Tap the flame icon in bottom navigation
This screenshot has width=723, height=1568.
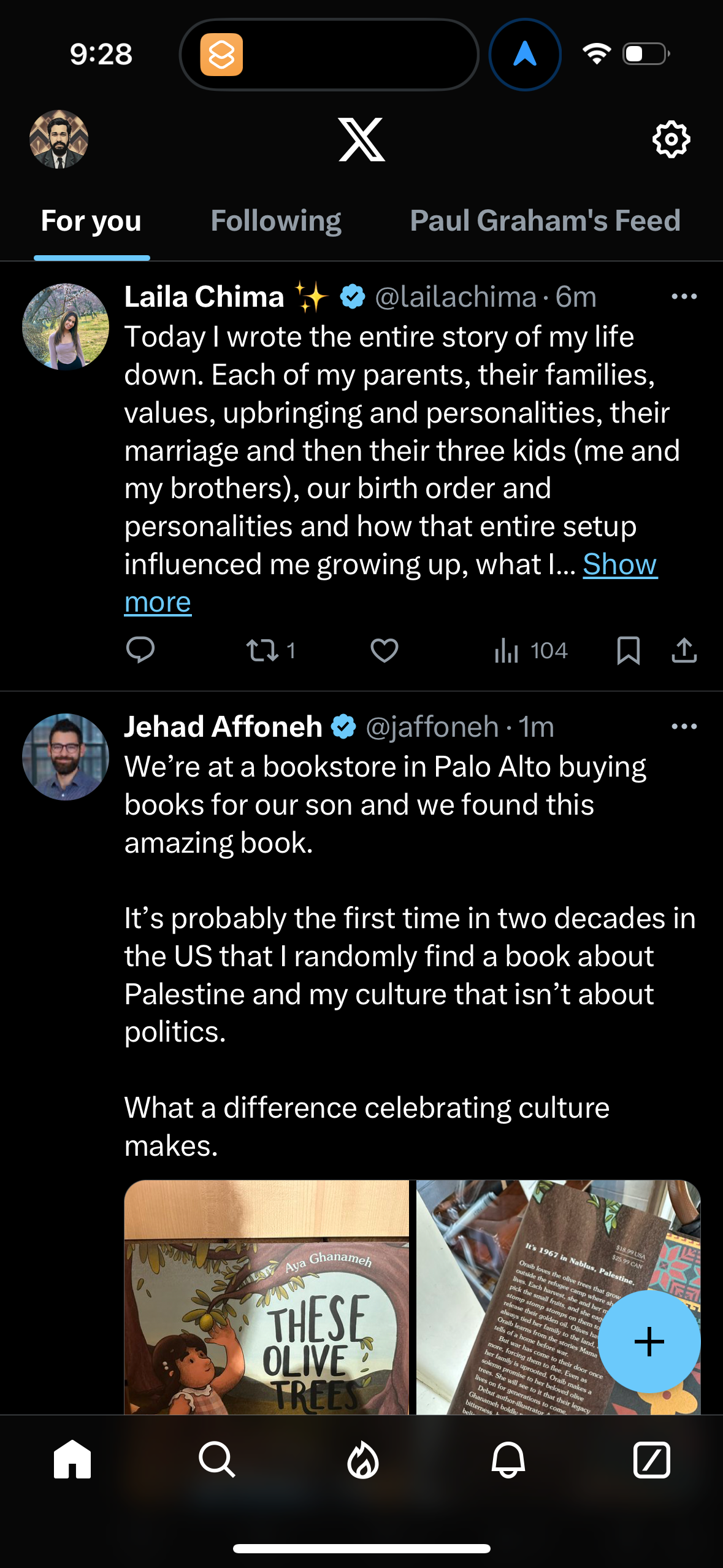361,1460
